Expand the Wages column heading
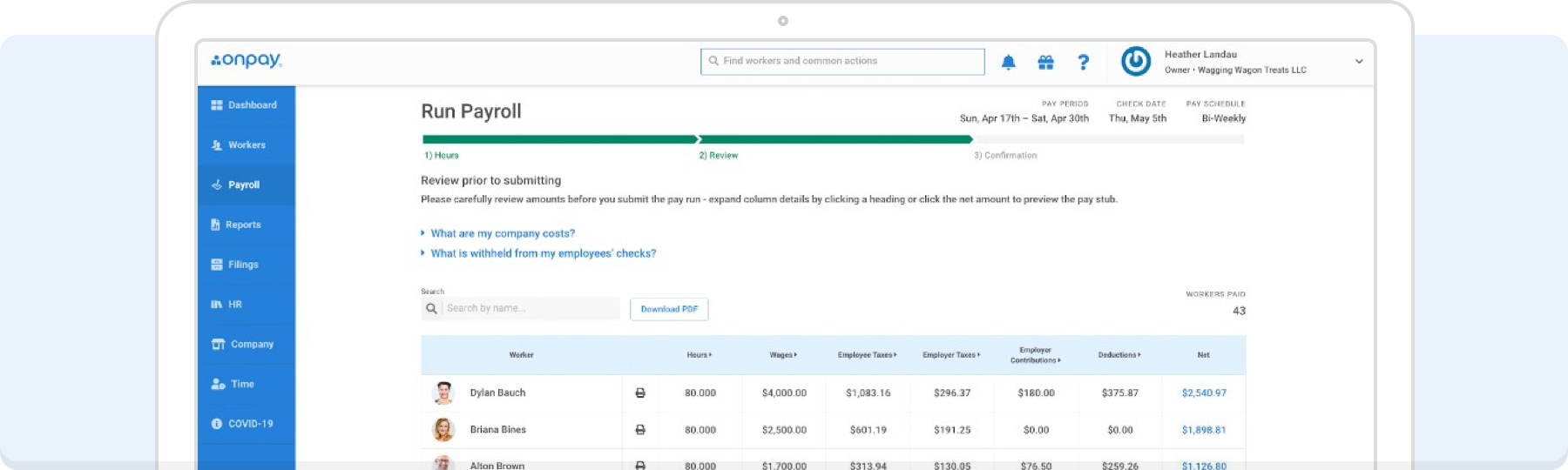Image resolution: width=1568 pixels, height=470 pixels. click(x=783, y=355)
